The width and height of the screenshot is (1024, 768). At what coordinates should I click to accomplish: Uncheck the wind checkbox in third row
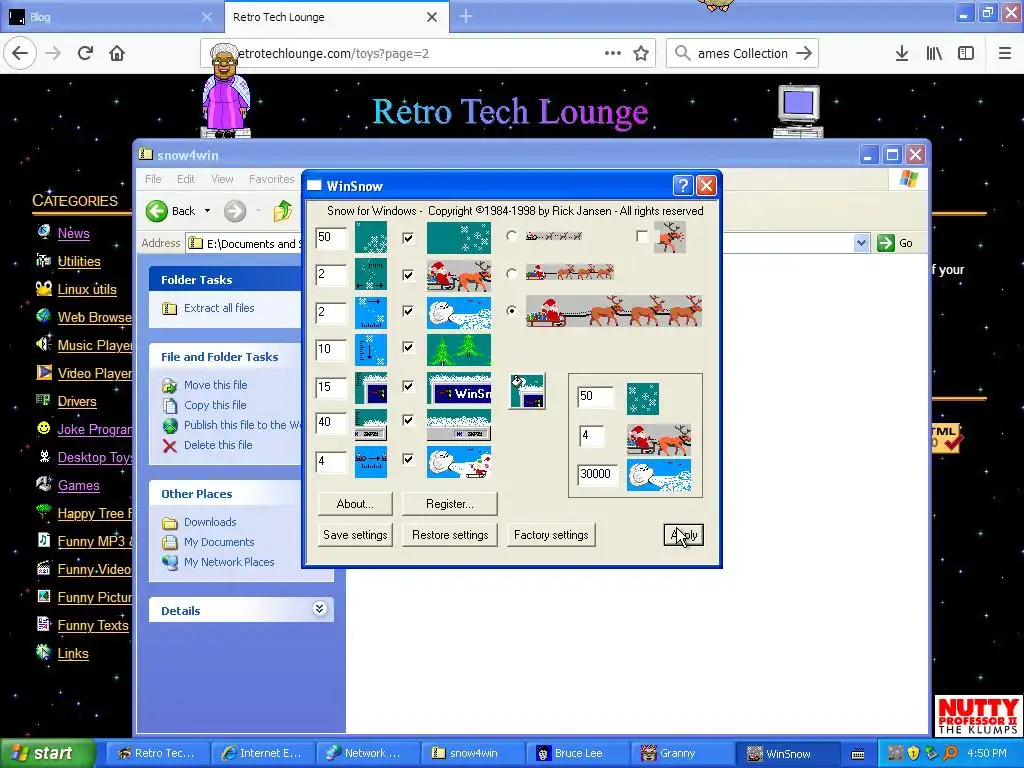[408, 312]
